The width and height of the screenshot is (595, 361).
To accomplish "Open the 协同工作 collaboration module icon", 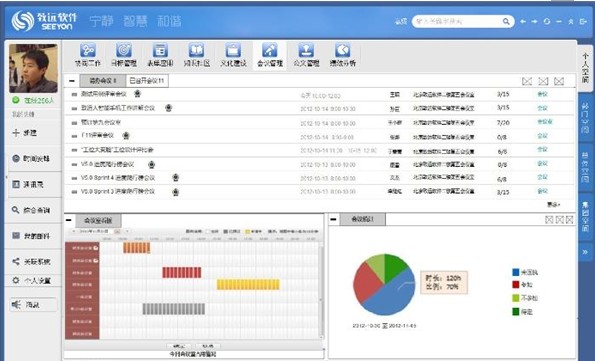I will [x=88, y=50].
